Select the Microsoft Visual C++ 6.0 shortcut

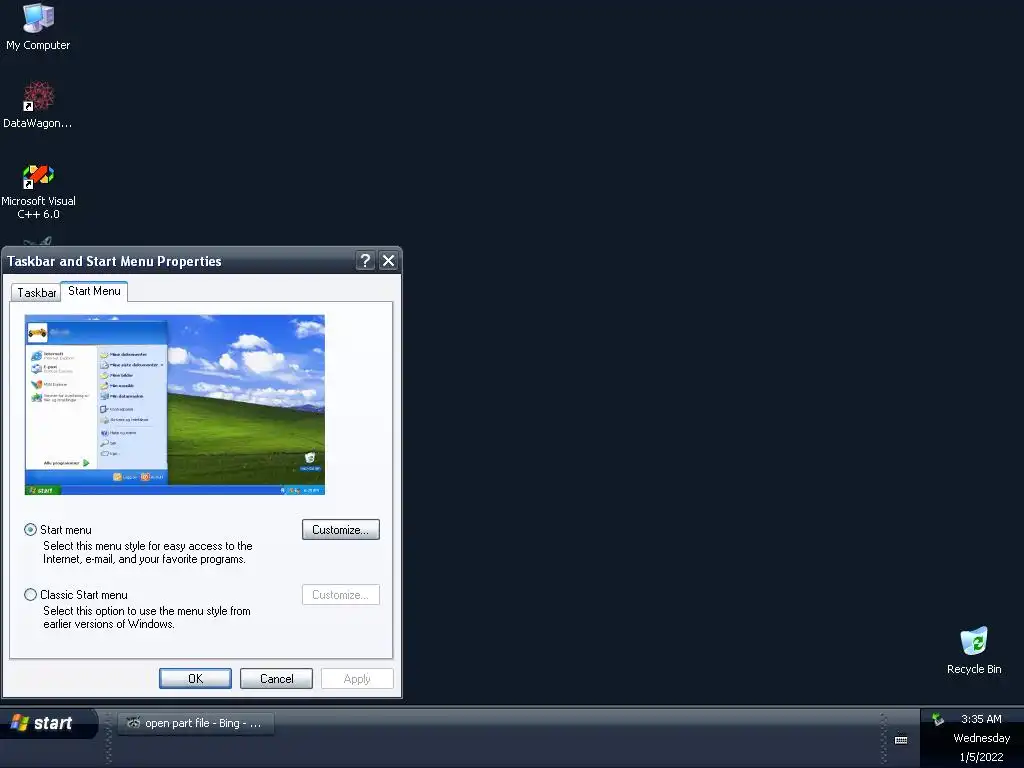click(x=38, y=191)
